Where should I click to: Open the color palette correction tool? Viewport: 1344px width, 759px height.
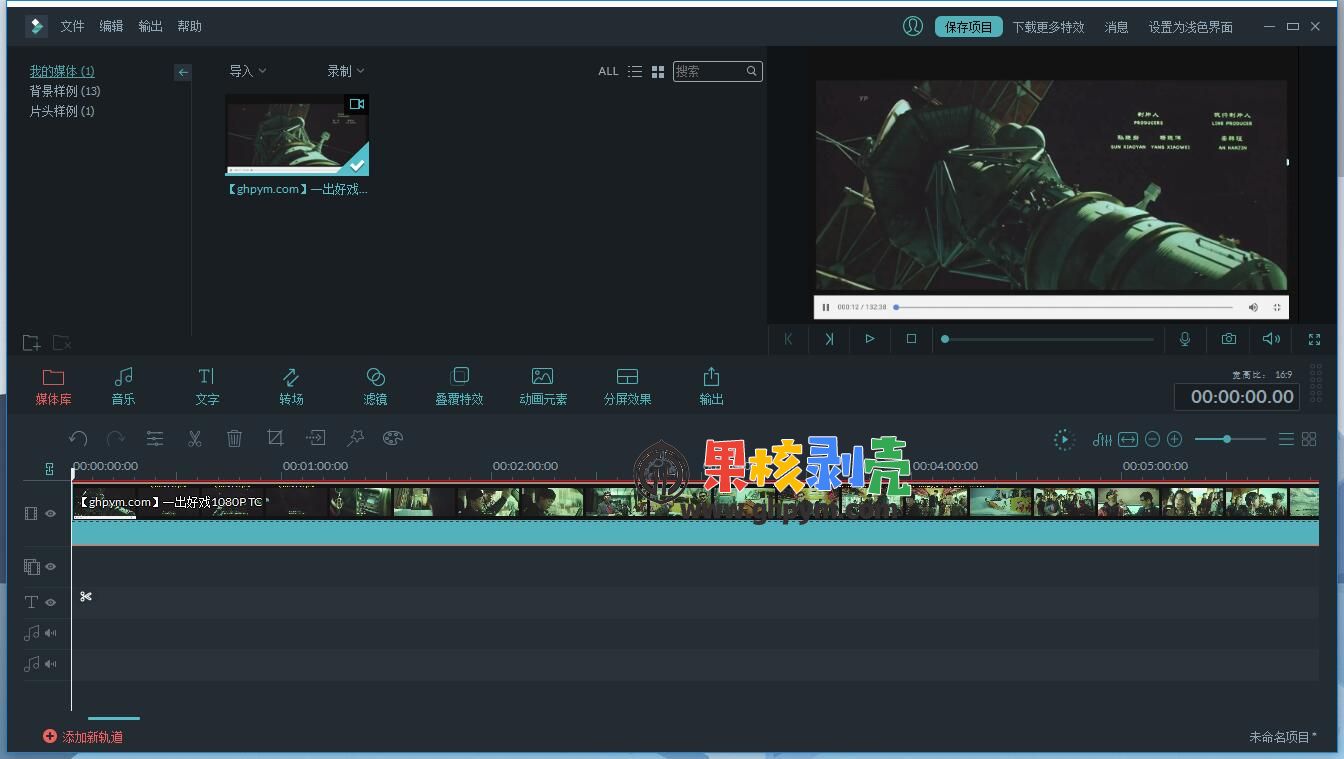(x=393, y=438)
